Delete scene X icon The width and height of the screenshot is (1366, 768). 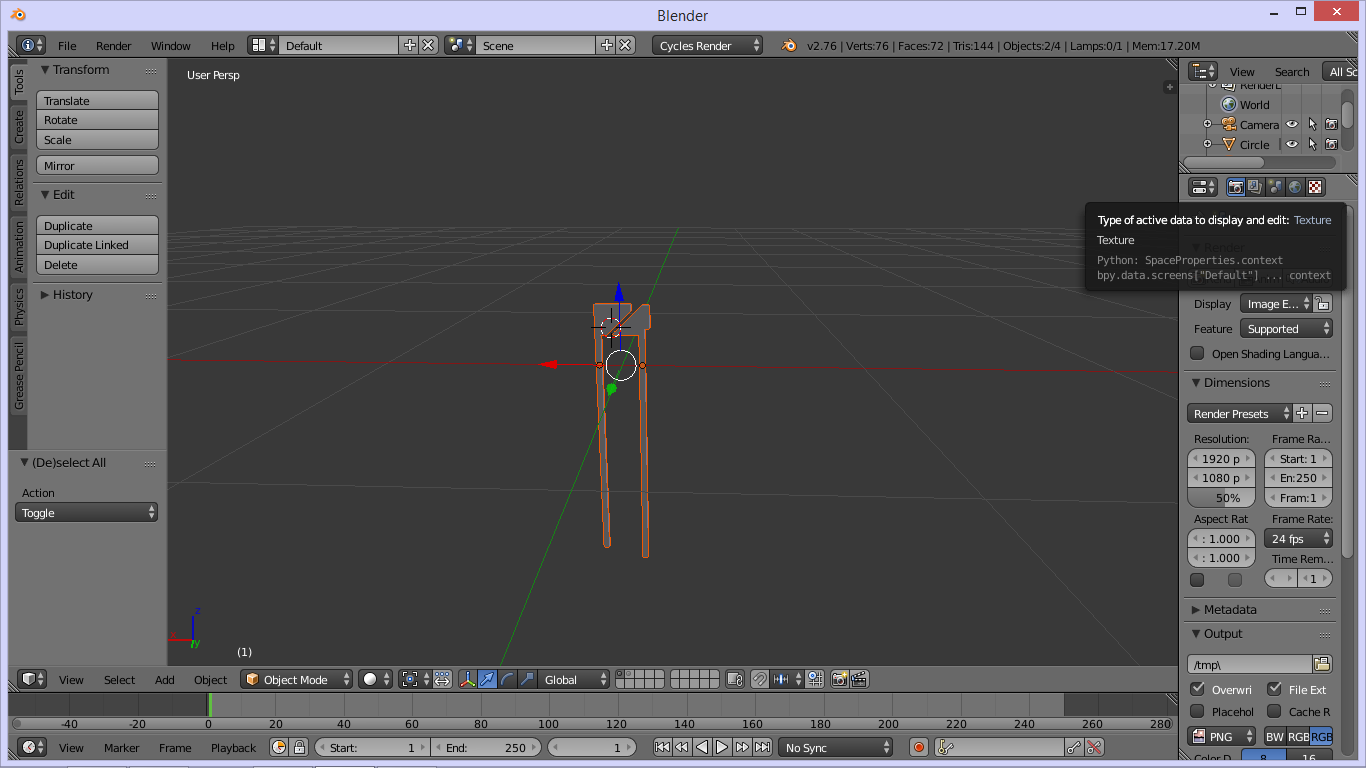pyautogui.click(x=625, y=45)
